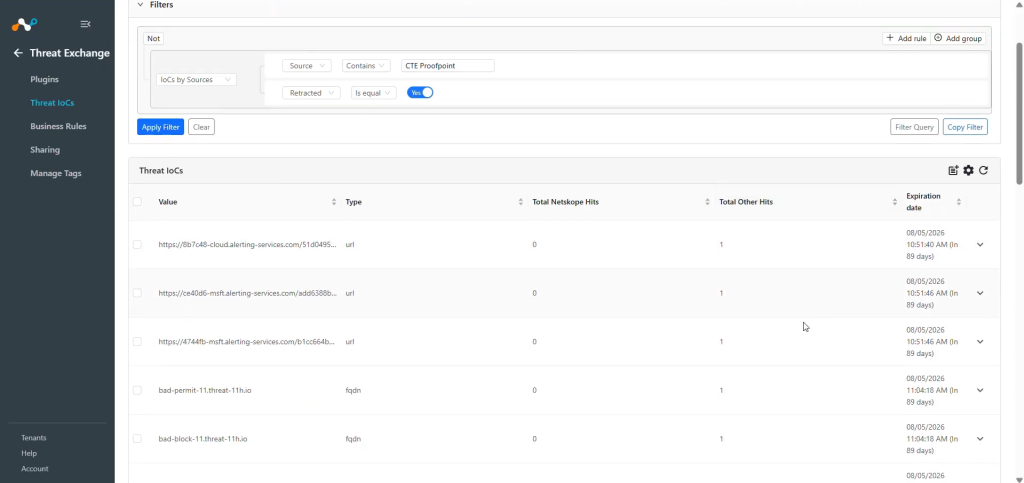Click the Clear filter button
This screenshot has height=483, width=1024.
tap(201, 127)
